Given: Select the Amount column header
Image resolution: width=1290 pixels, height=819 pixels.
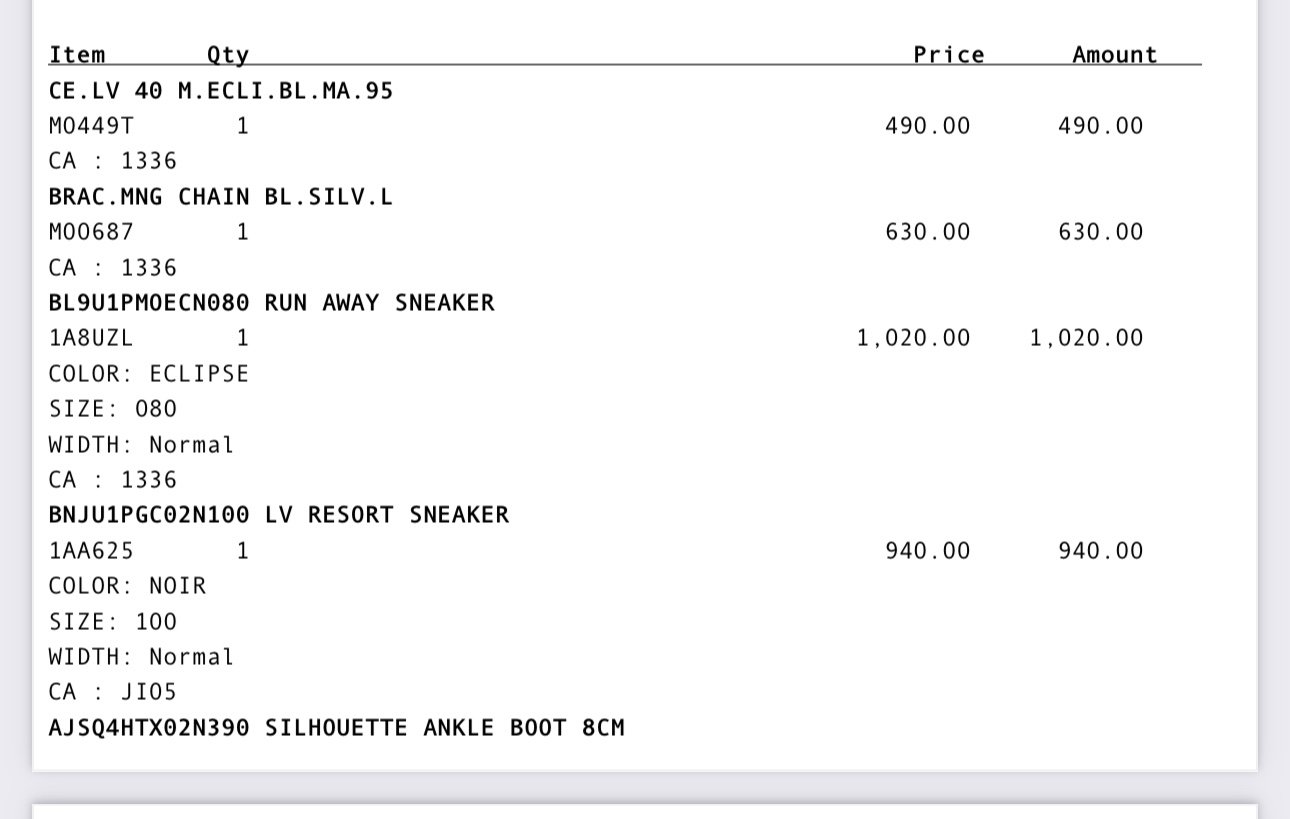Looking at the screenshot, I should pyautogui.click(x=1115, y=54).
